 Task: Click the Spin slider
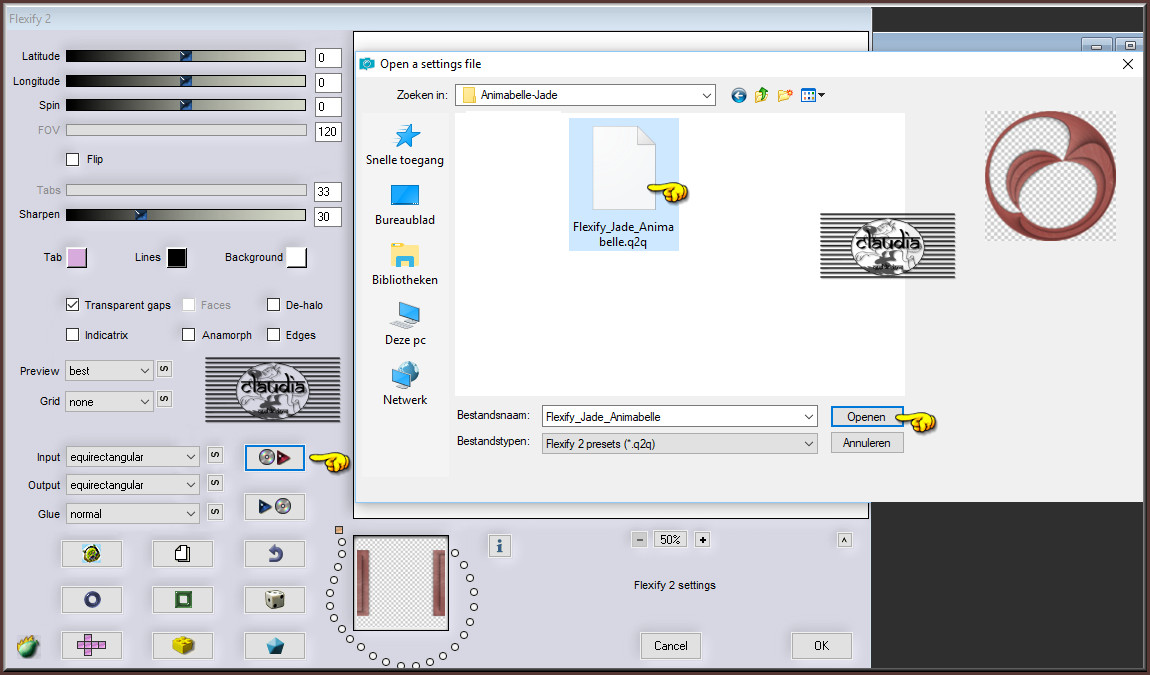[186, 105]
